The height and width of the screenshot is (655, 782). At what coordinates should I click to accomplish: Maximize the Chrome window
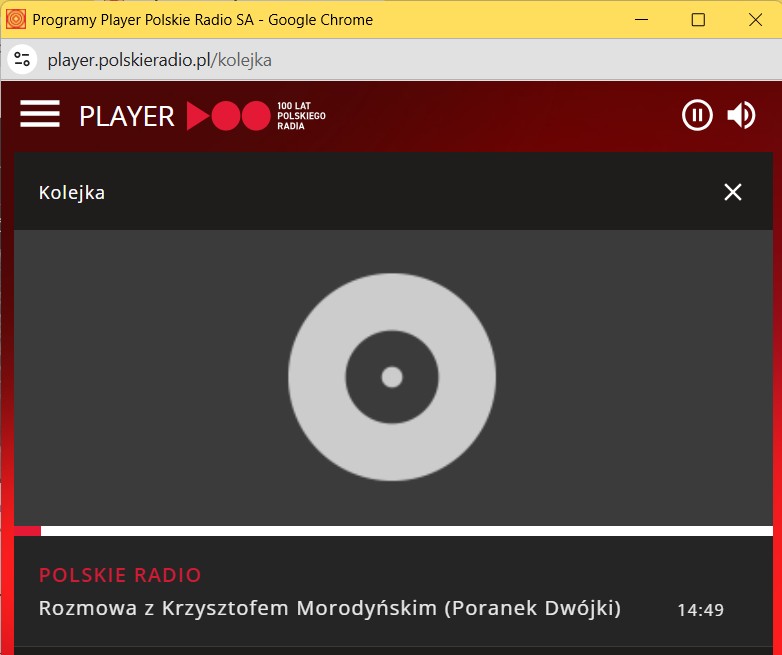pyautogui.click(x=698, y=19)
